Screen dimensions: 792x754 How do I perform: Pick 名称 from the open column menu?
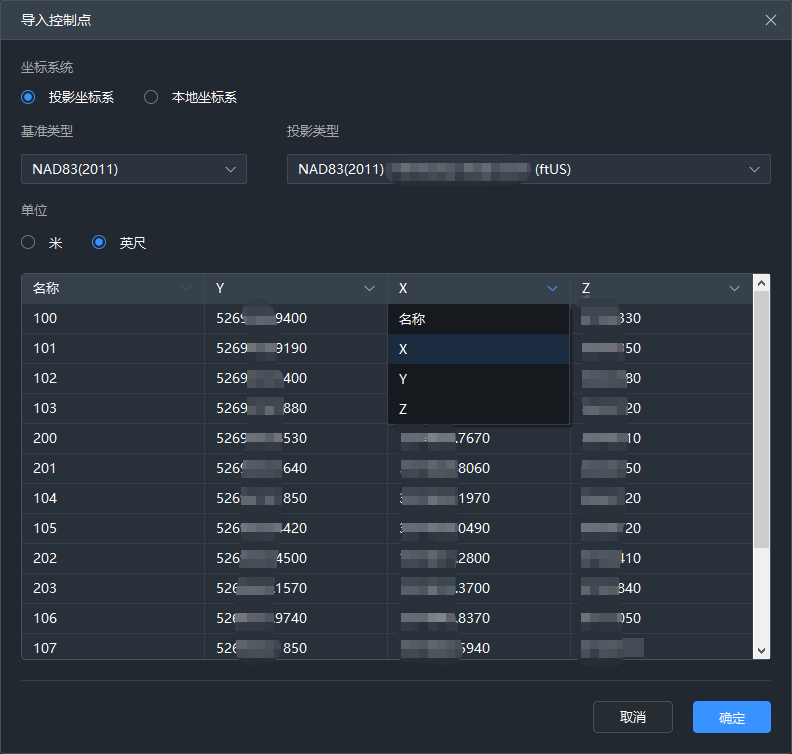click(478, 319)
